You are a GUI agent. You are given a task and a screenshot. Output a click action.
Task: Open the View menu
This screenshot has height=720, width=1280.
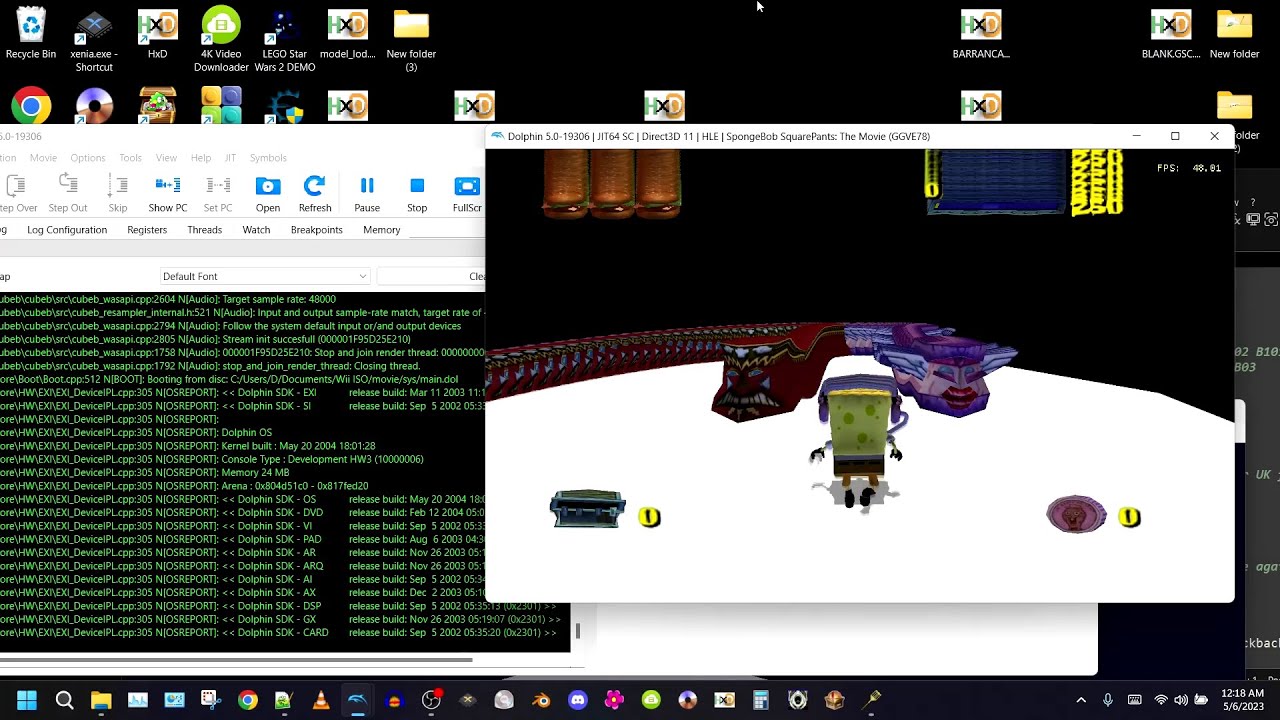click(x=166, y=158)
